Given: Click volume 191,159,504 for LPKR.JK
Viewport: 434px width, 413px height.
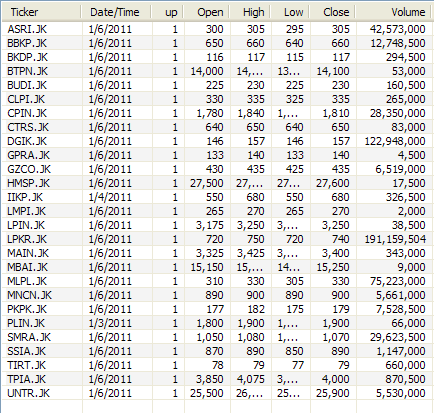Looking at the screenshot, I should [x=395, y=239].
